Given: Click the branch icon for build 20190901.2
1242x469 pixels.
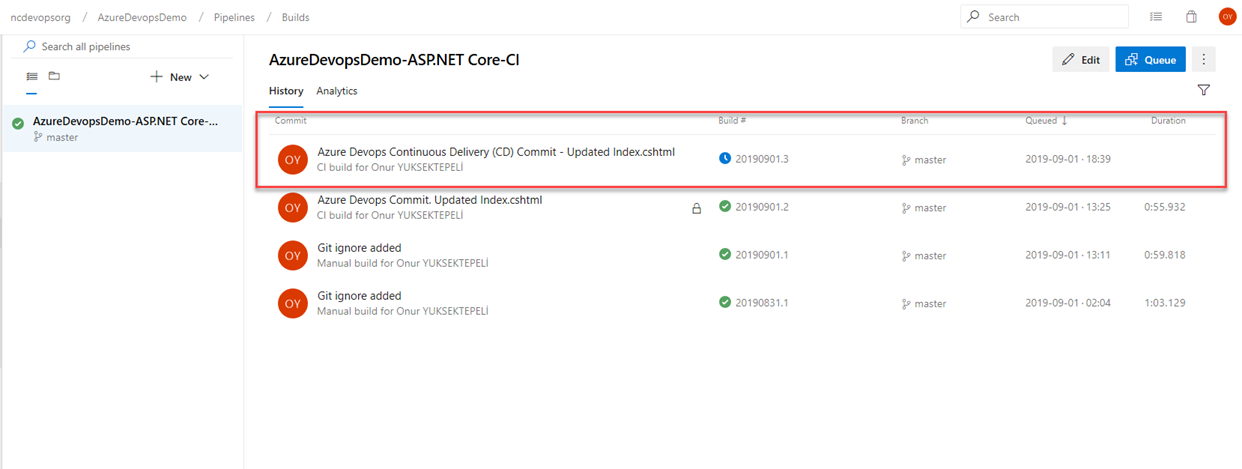Looking at the screenshot, I should pyautogui.click(x=906, y=208).
